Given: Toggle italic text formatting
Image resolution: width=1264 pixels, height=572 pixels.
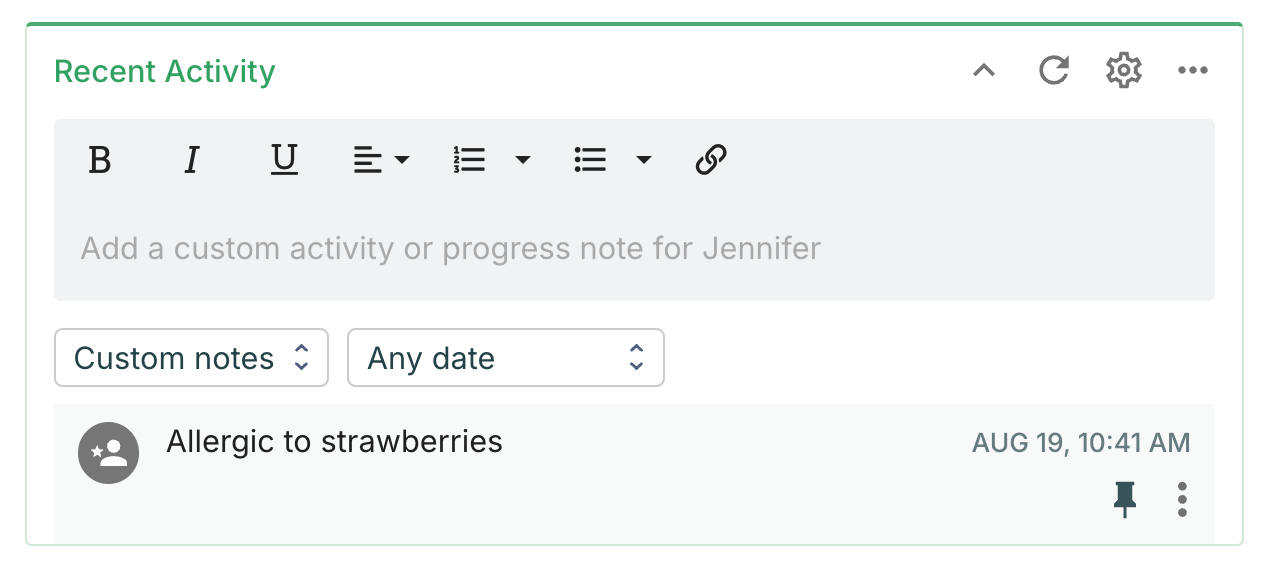Looking at the screenshot, I should (192, 160).
